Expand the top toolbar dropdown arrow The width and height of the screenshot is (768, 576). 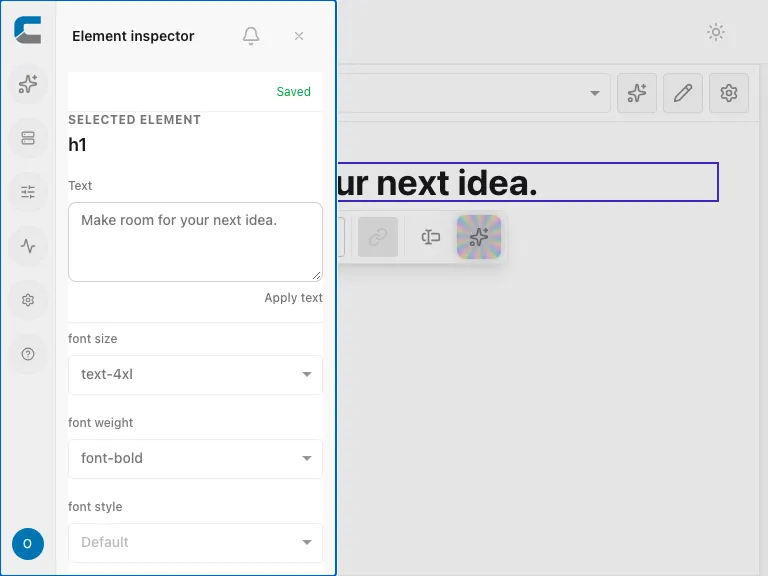click(595, 93)
